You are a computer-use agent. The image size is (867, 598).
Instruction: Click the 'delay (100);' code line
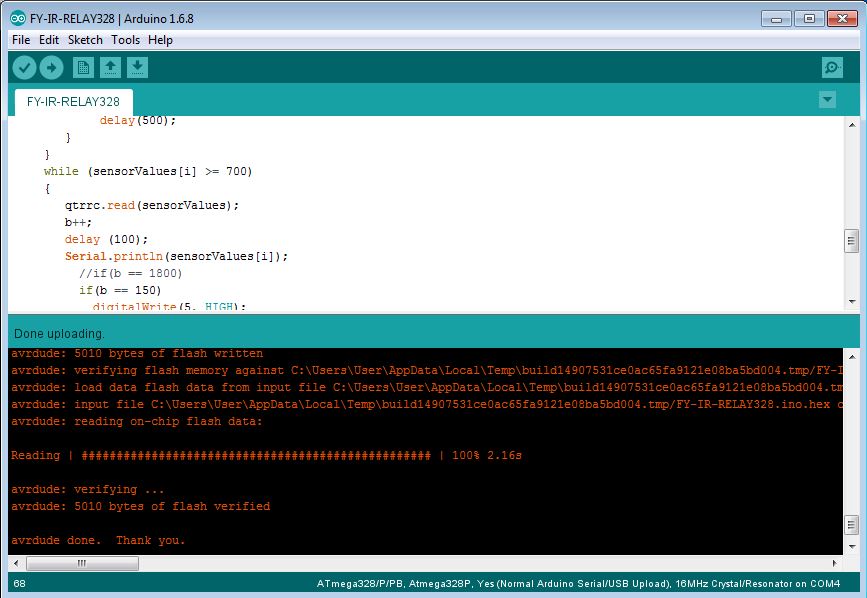pos(107,239)
